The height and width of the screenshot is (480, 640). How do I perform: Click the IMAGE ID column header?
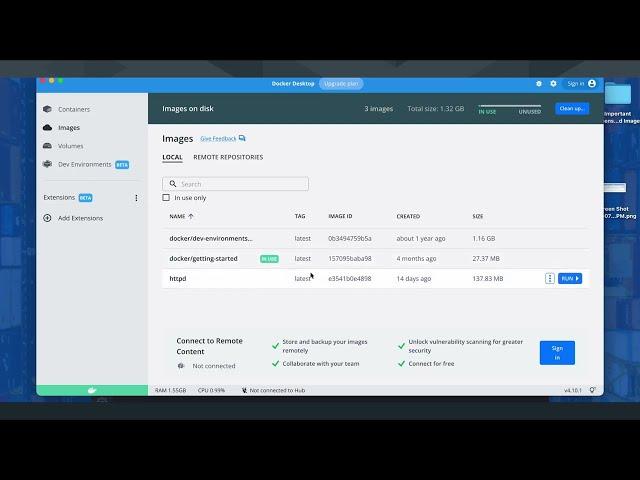coord(340,216)
